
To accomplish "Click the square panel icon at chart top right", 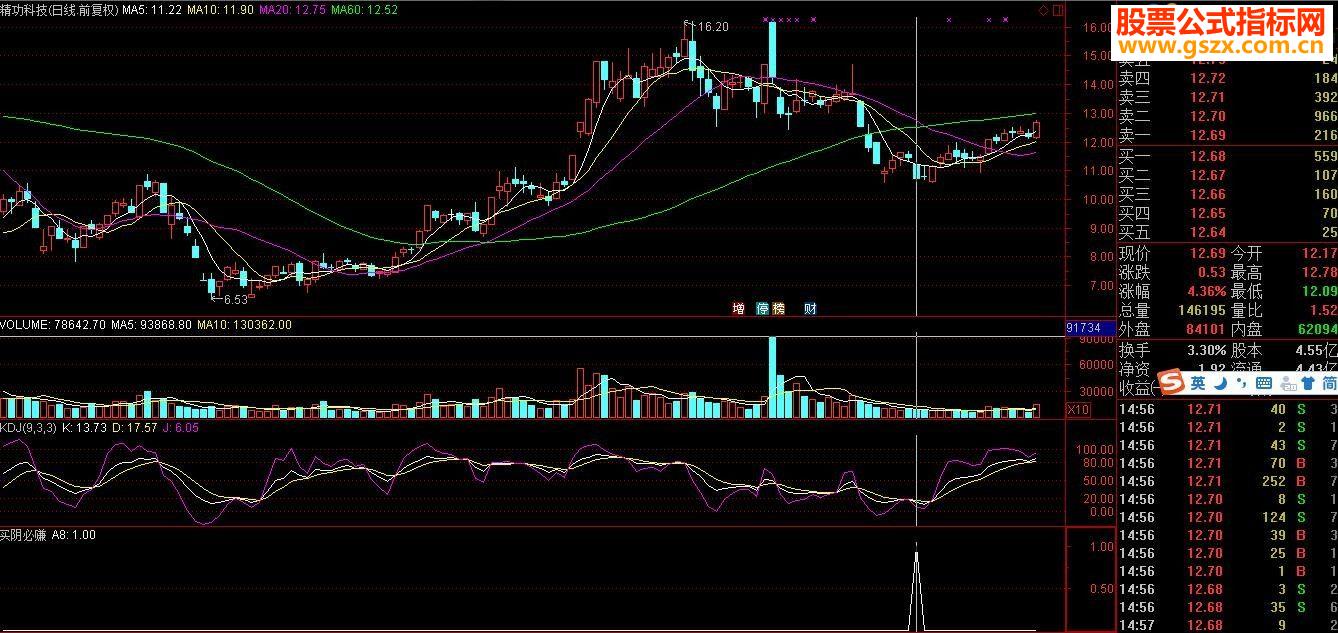I will 1058,10.
